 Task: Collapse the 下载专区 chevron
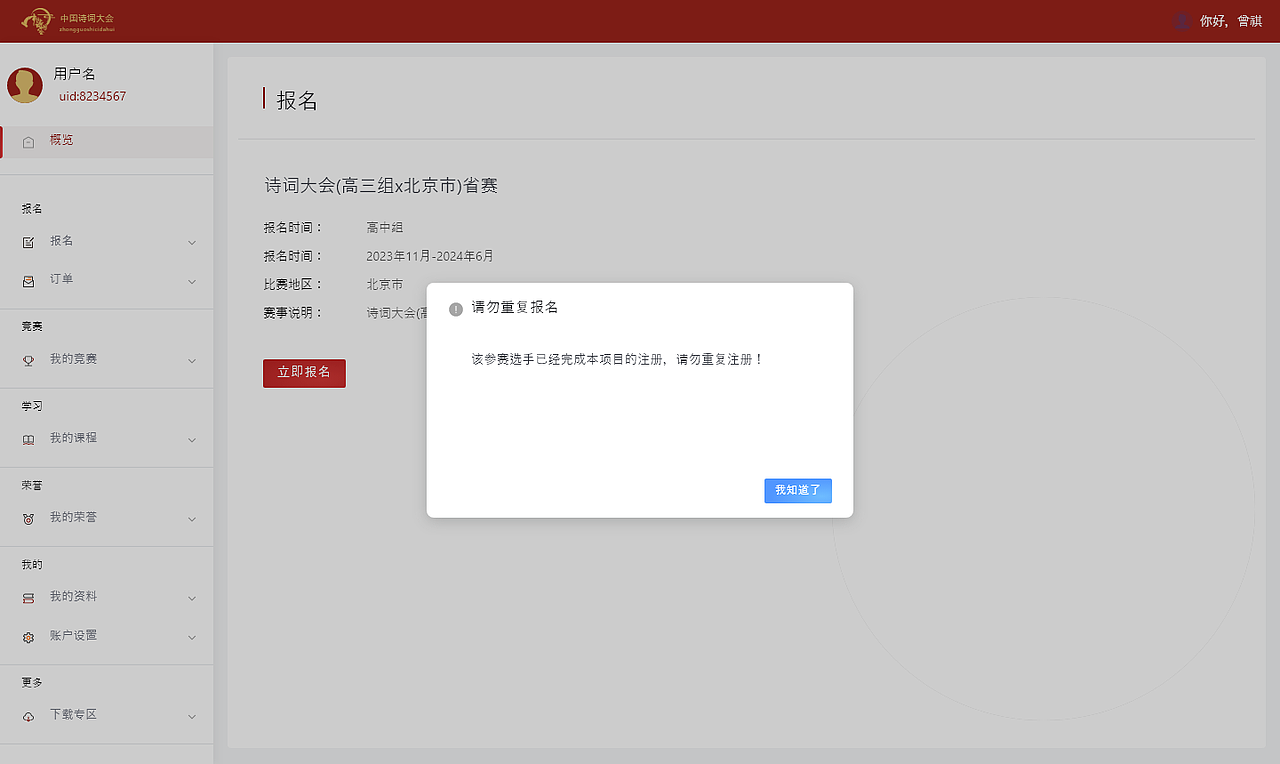pyautogui.click(x=191, y=715)
